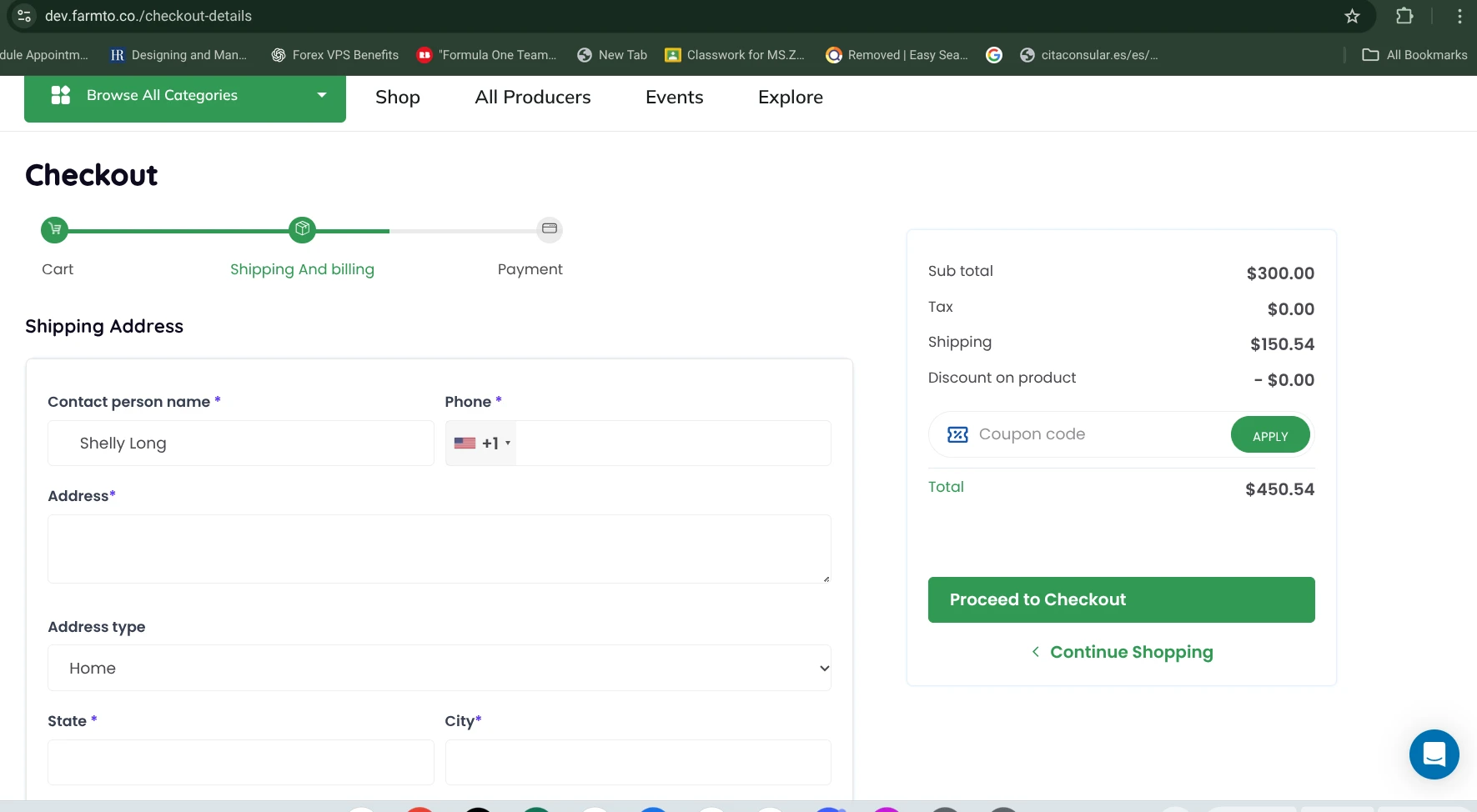Click the Cart step icon
This screenshot has width=1477, height=812.
pos(55,229)
